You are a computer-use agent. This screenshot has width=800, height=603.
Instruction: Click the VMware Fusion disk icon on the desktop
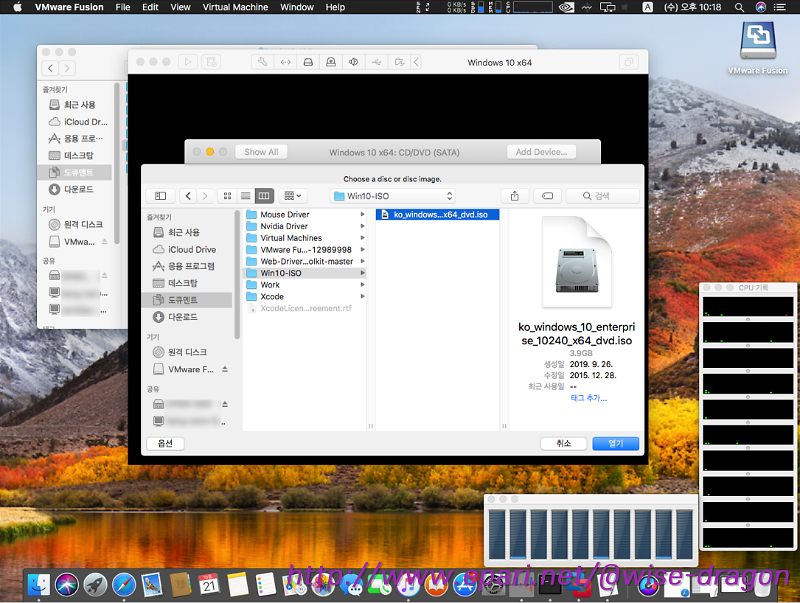click(758, 40)
